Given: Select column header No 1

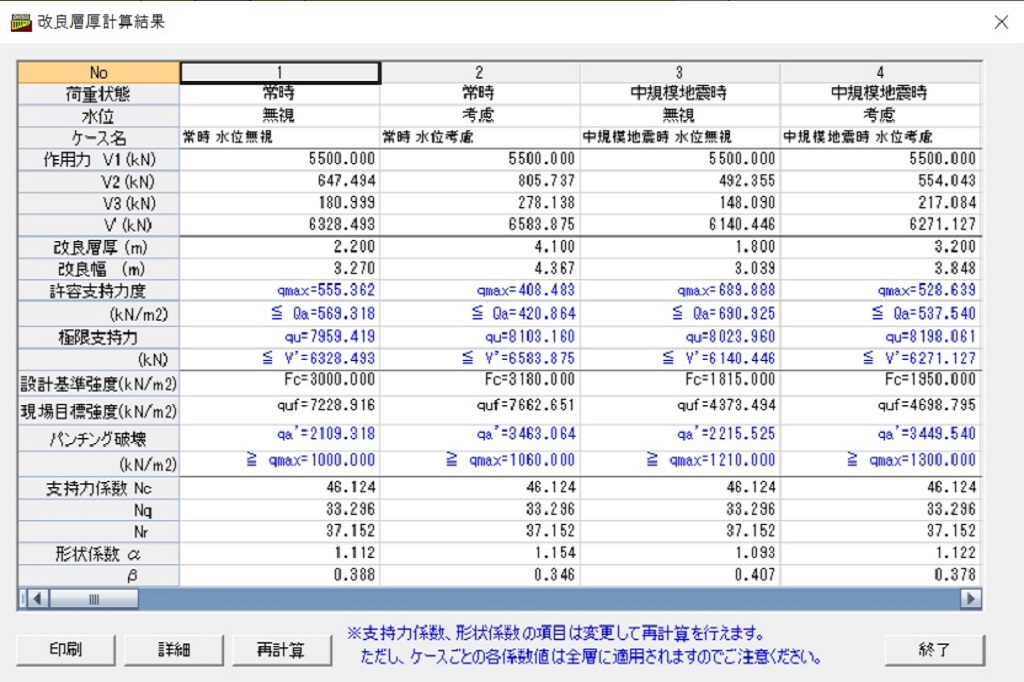Looking at the screenshot, I should click(280, 73).
